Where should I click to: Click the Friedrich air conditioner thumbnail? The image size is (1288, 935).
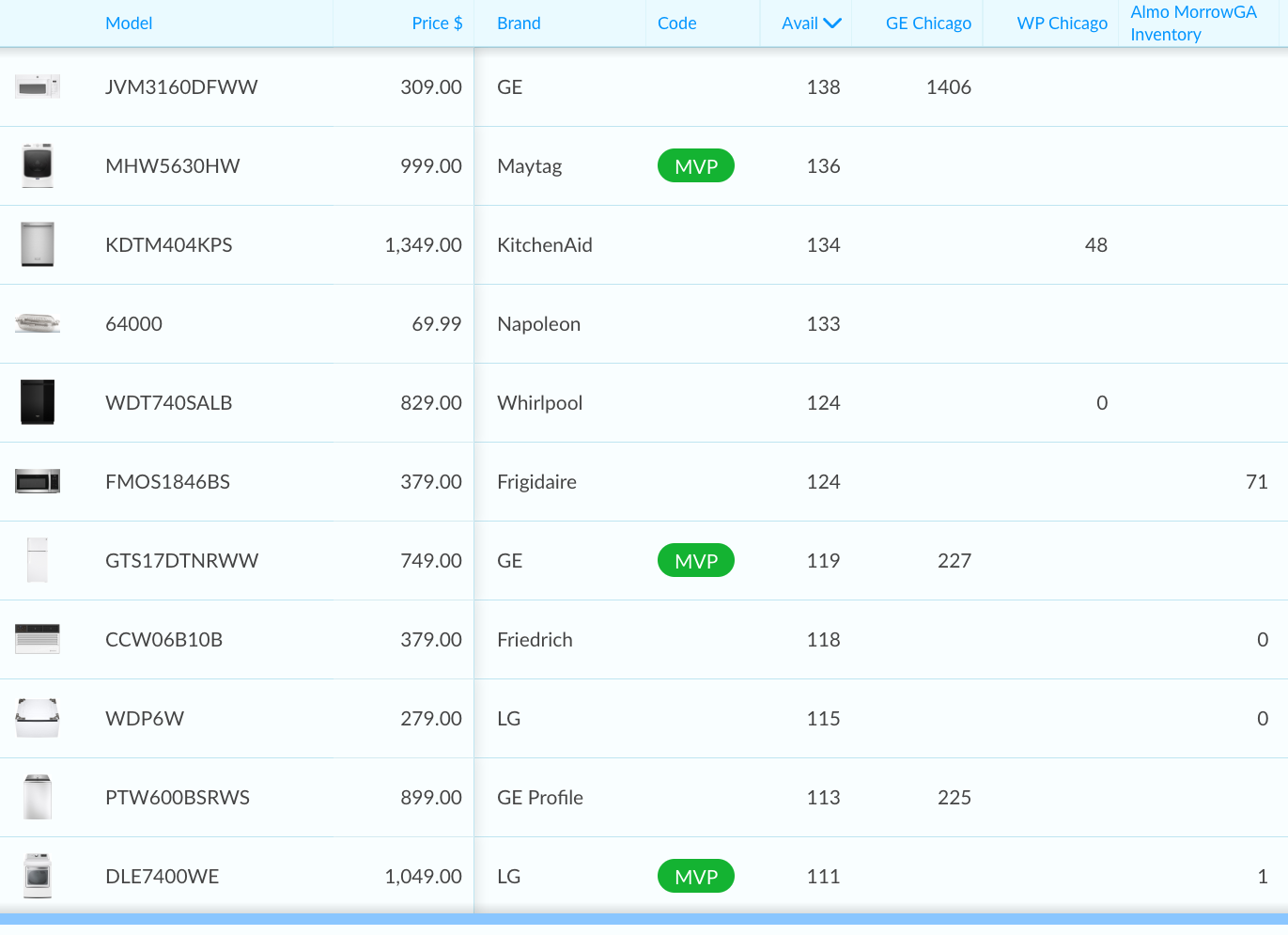tap(38, 640)
